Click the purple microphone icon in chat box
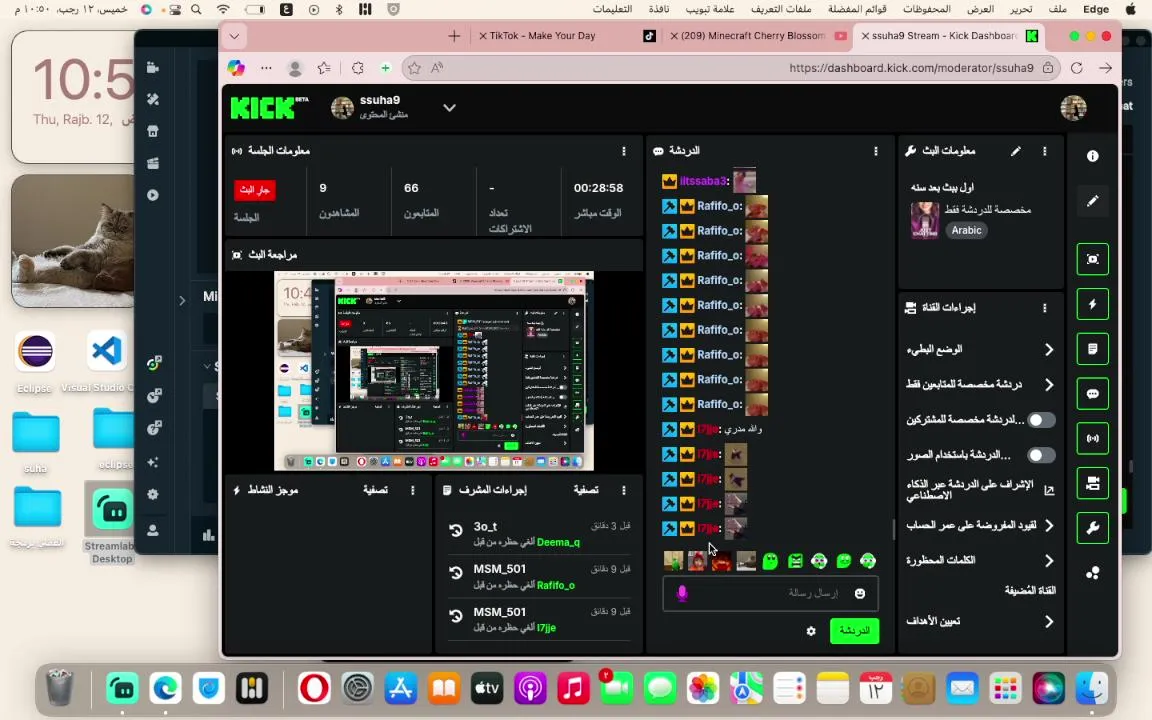Screen dimensions: 1152x720 pyautogui.click(x=682, y=594)
